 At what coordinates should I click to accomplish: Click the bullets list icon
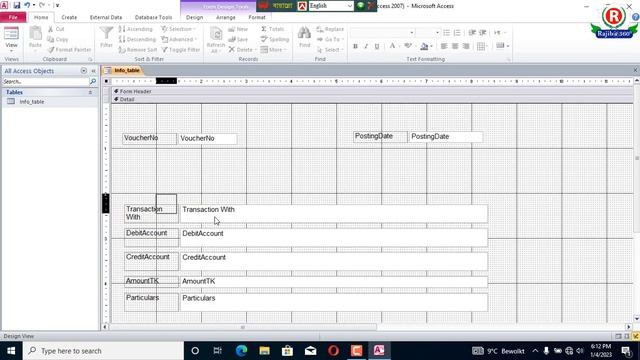point(447,32)
